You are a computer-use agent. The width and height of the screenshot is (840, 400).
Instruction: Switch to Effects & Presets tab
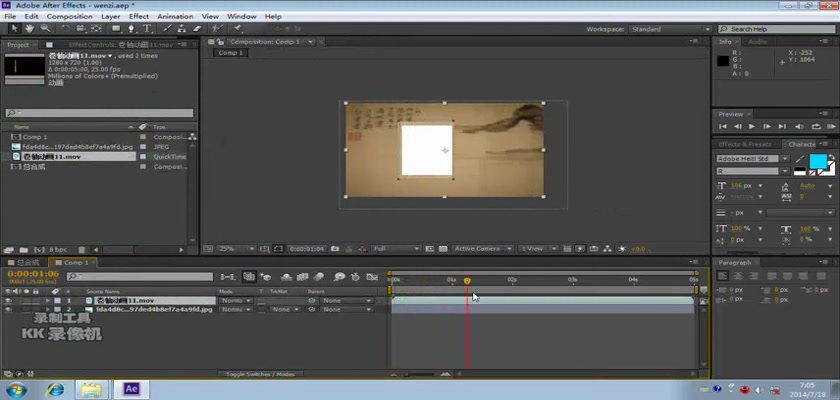pos(745,145)
